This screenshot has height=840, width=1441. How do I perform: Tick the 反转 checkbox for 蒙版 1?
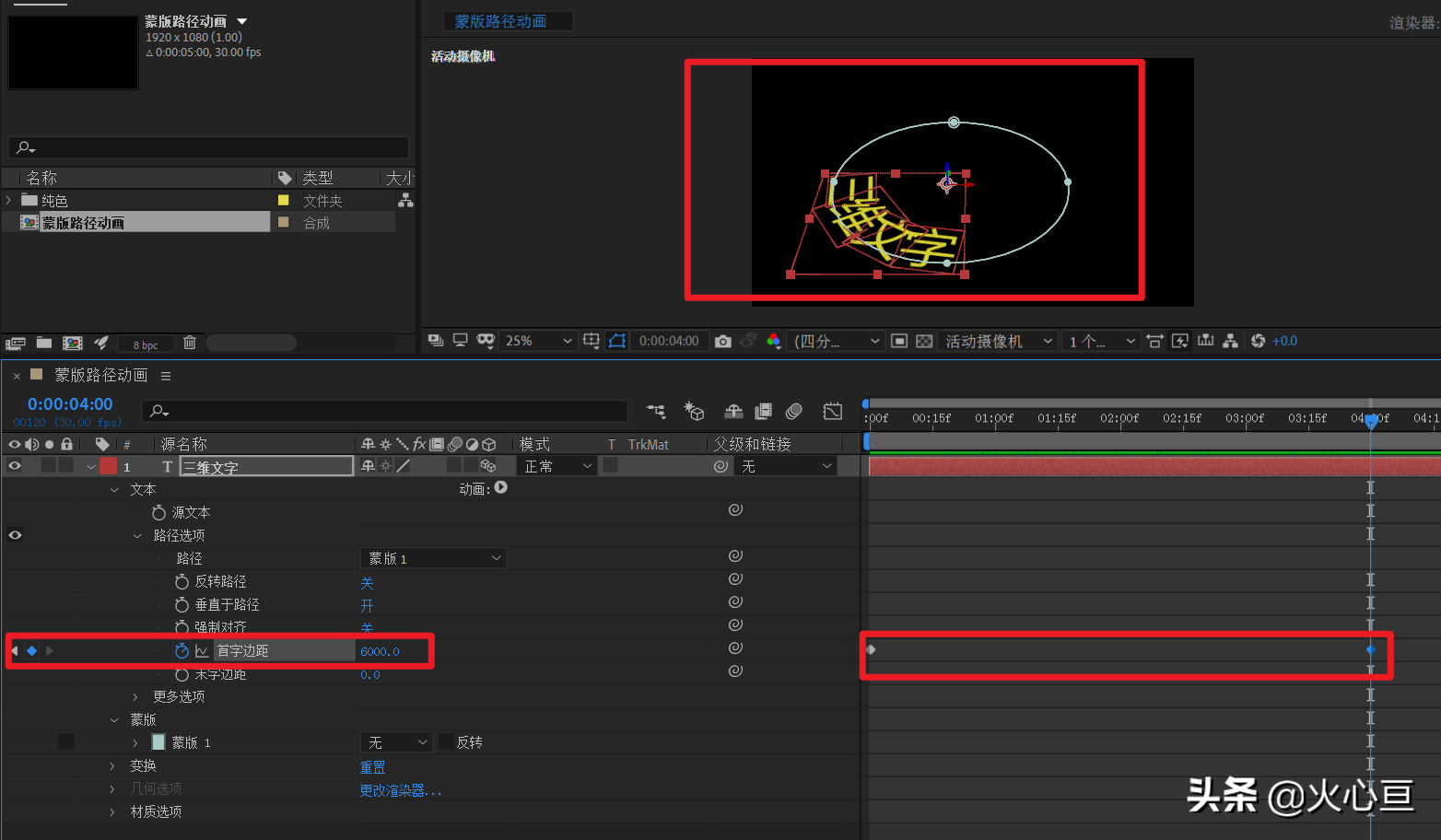click(x=446, y=741)
